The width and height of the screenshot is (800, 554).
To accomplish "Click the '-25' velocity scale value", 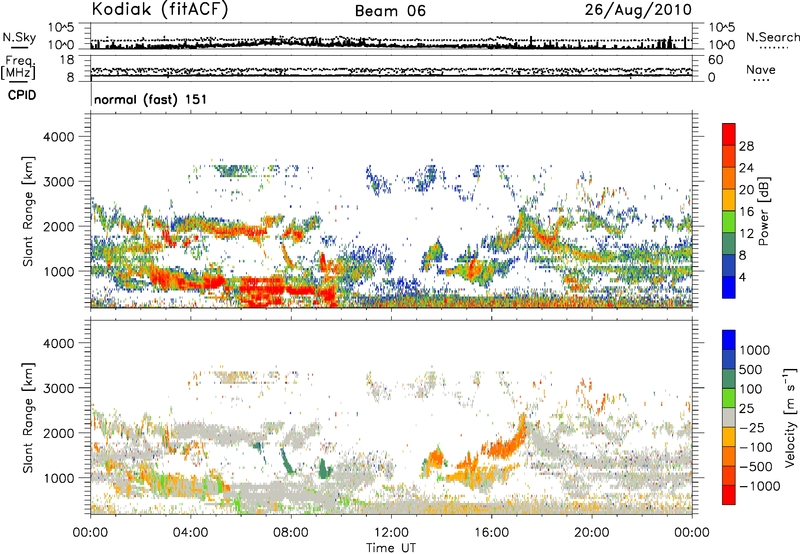I will [x=751, y=428].
